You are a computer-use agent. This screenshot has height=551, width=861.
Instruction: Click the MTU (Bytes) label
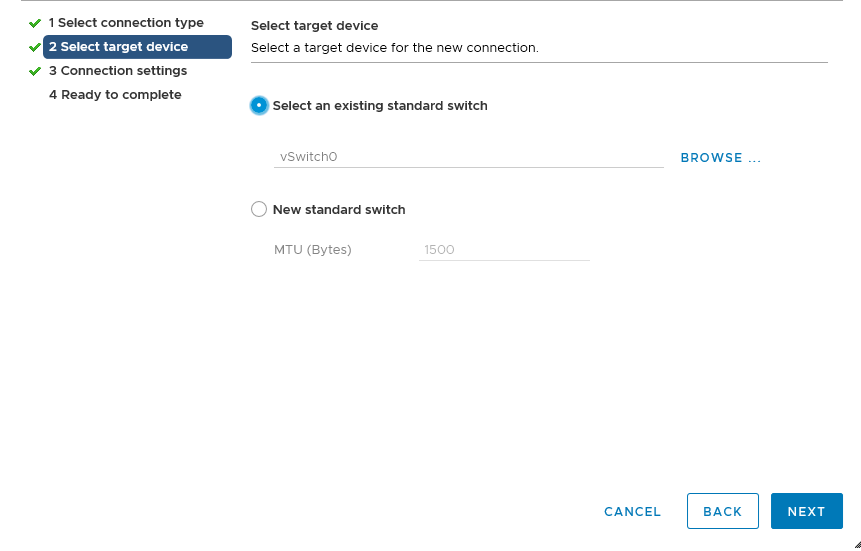click(312, 250)
